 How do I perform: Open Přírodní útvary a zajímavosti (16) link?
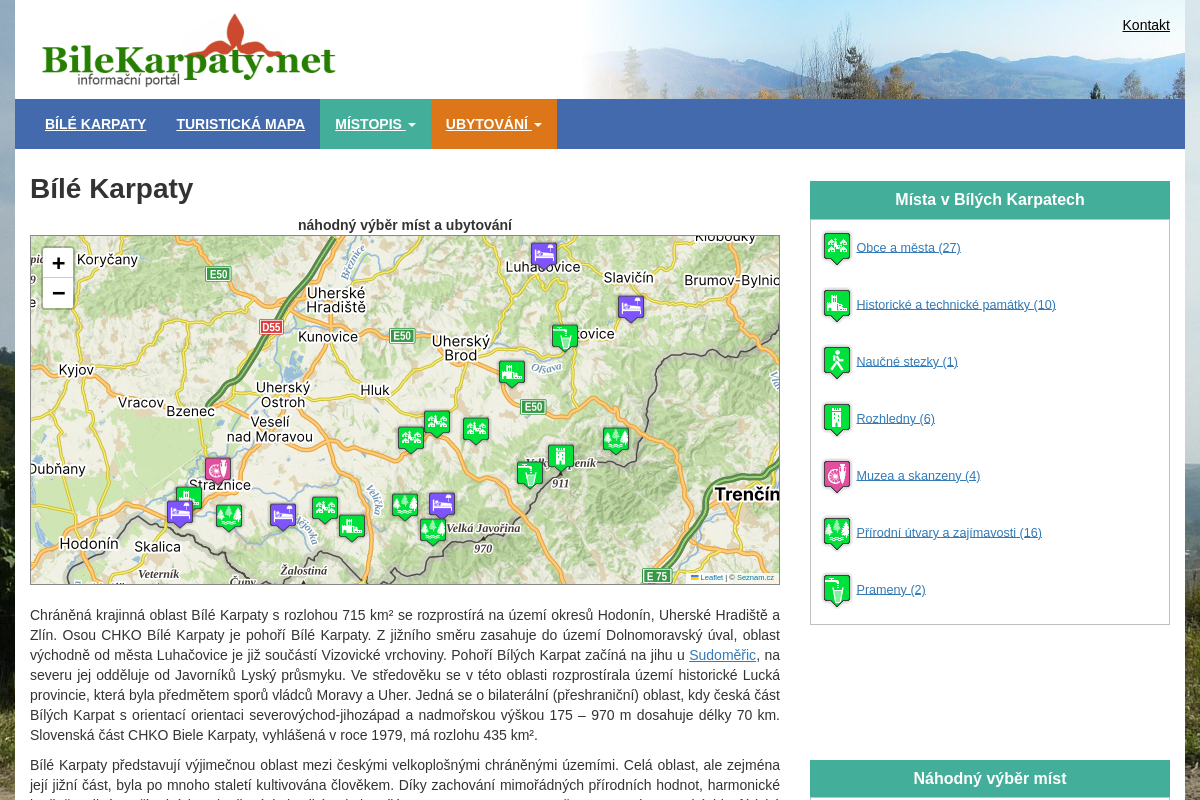[949, 532]
